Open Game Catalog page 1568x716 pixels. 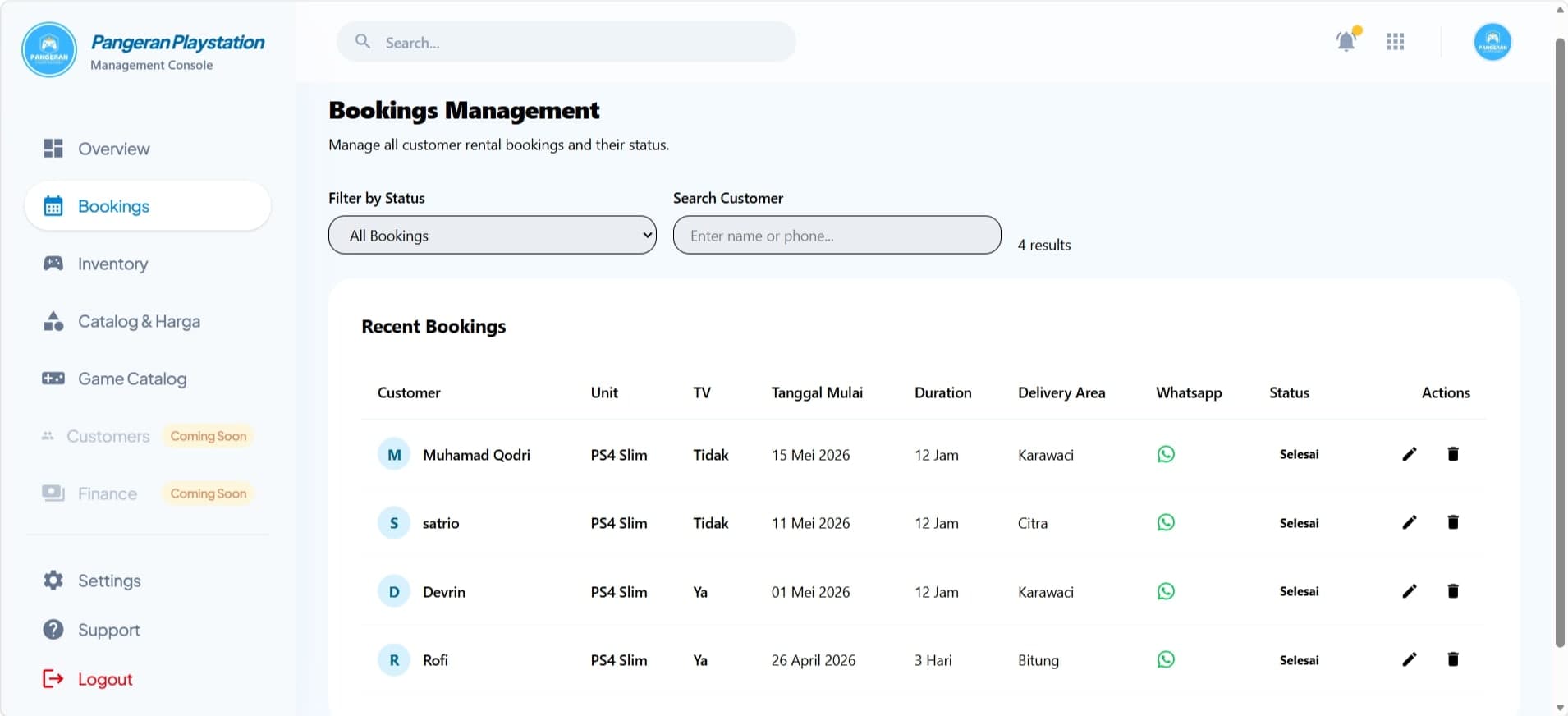(x=148, y=379)
